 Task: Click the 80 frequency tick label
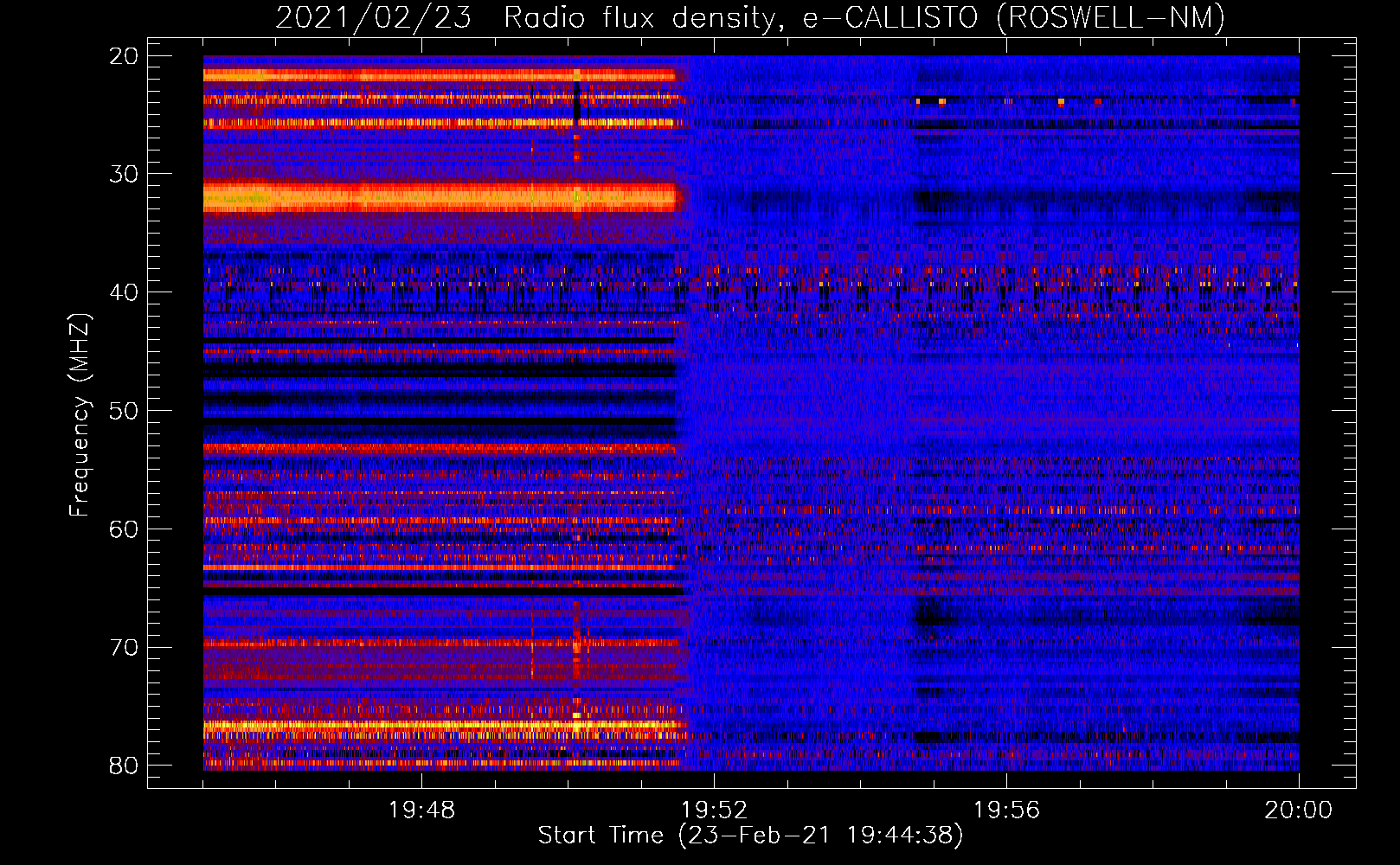124,766
